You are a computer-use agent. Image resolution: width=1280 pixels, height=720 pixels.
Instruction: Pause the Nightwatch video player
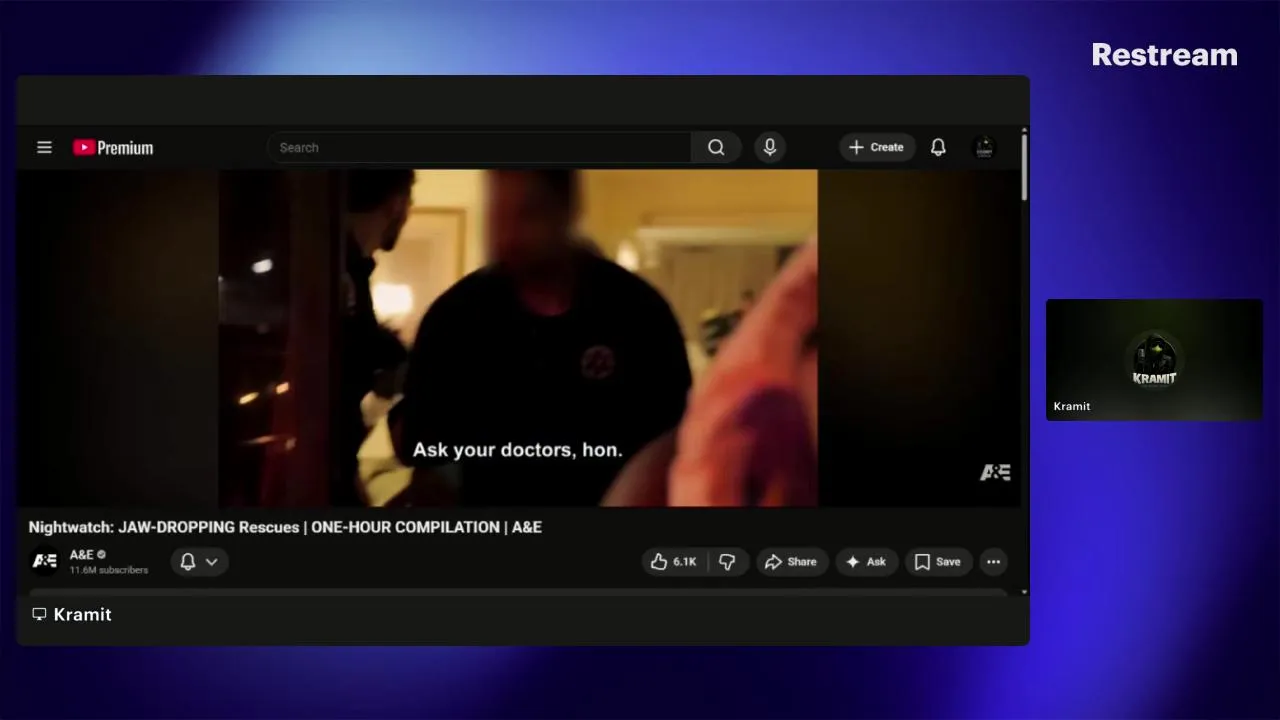click(518, 338)
